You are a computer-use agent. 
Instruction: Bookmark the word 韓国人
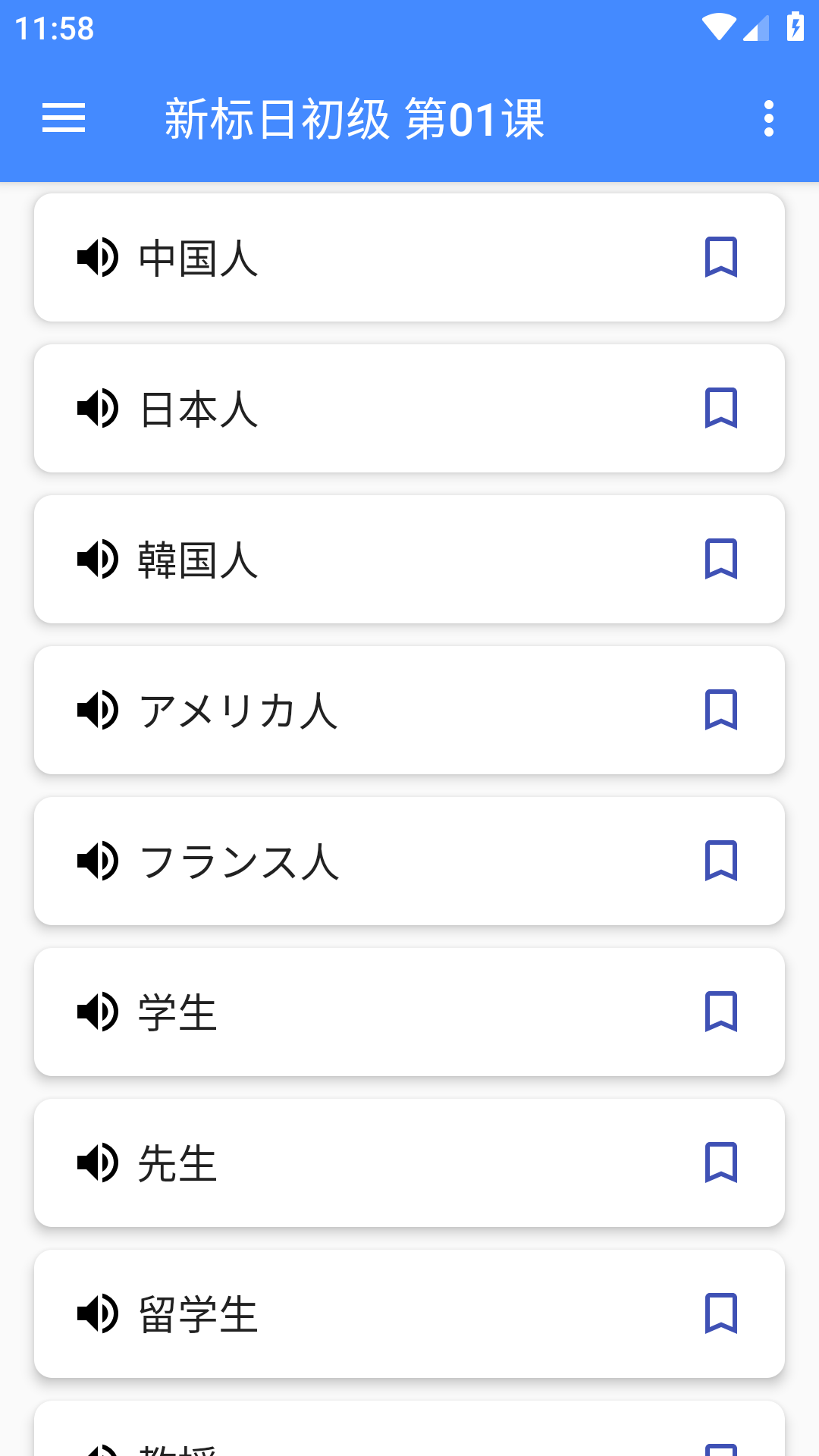click(x=720, y=559)
